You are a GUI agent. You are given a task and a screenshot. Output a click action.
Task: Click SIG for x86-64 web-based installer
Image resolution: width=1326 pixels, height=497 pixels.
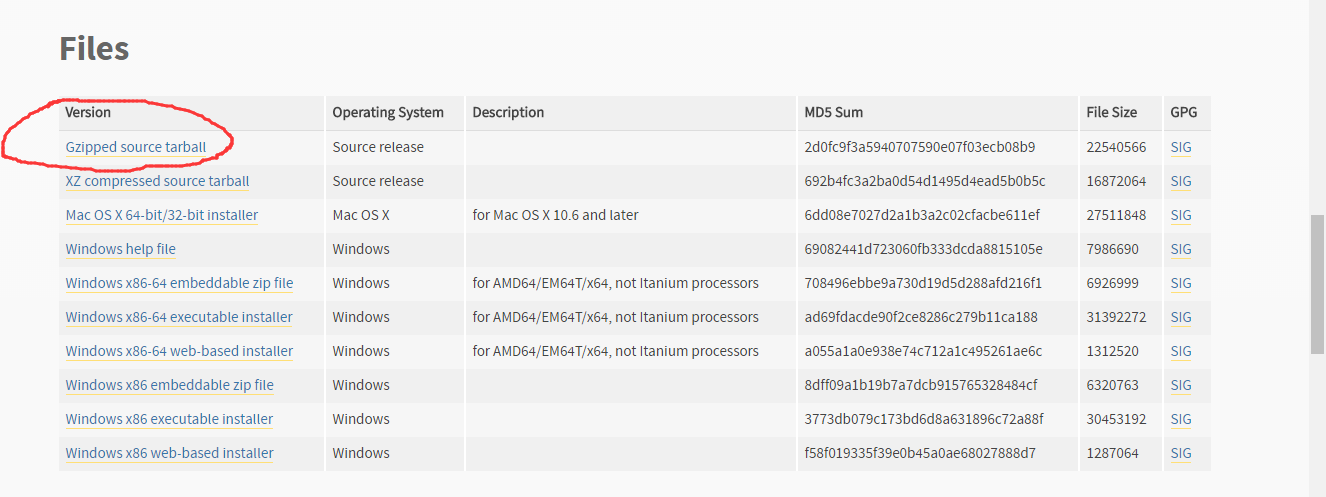[x=1181, y=351]
